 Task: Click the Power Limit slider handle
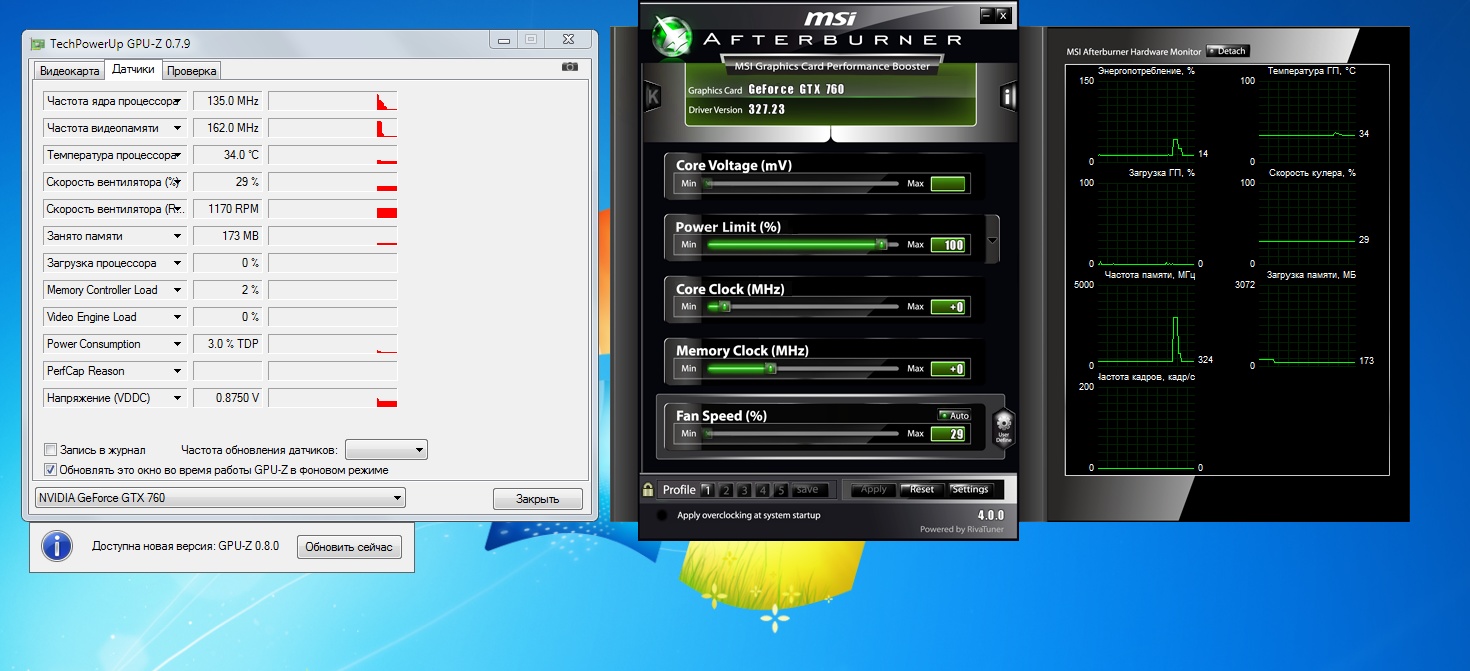pos(881,244)
